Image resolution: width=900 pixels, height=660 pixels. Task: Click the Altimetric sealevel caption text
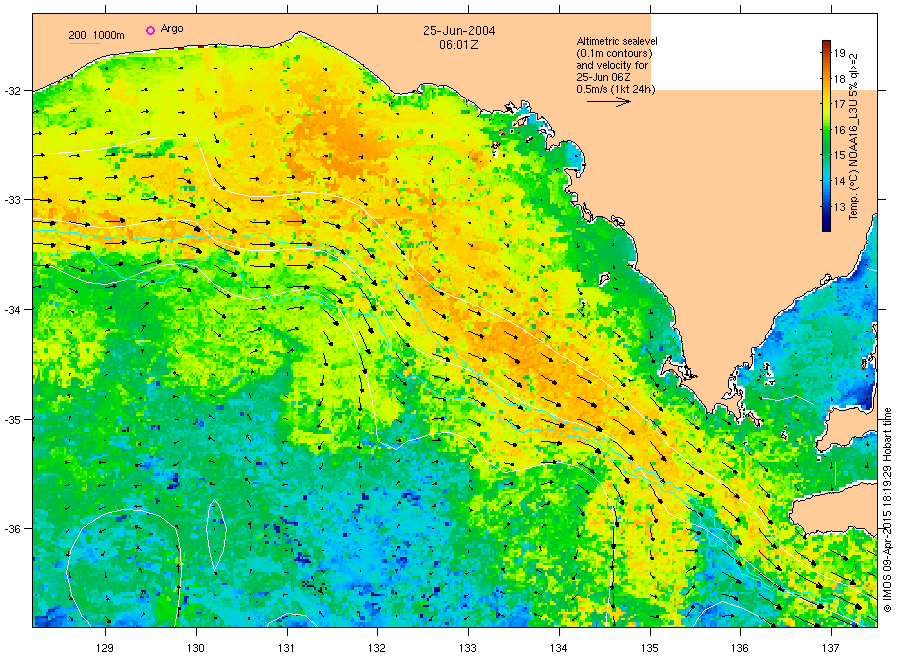pos(617,41)
